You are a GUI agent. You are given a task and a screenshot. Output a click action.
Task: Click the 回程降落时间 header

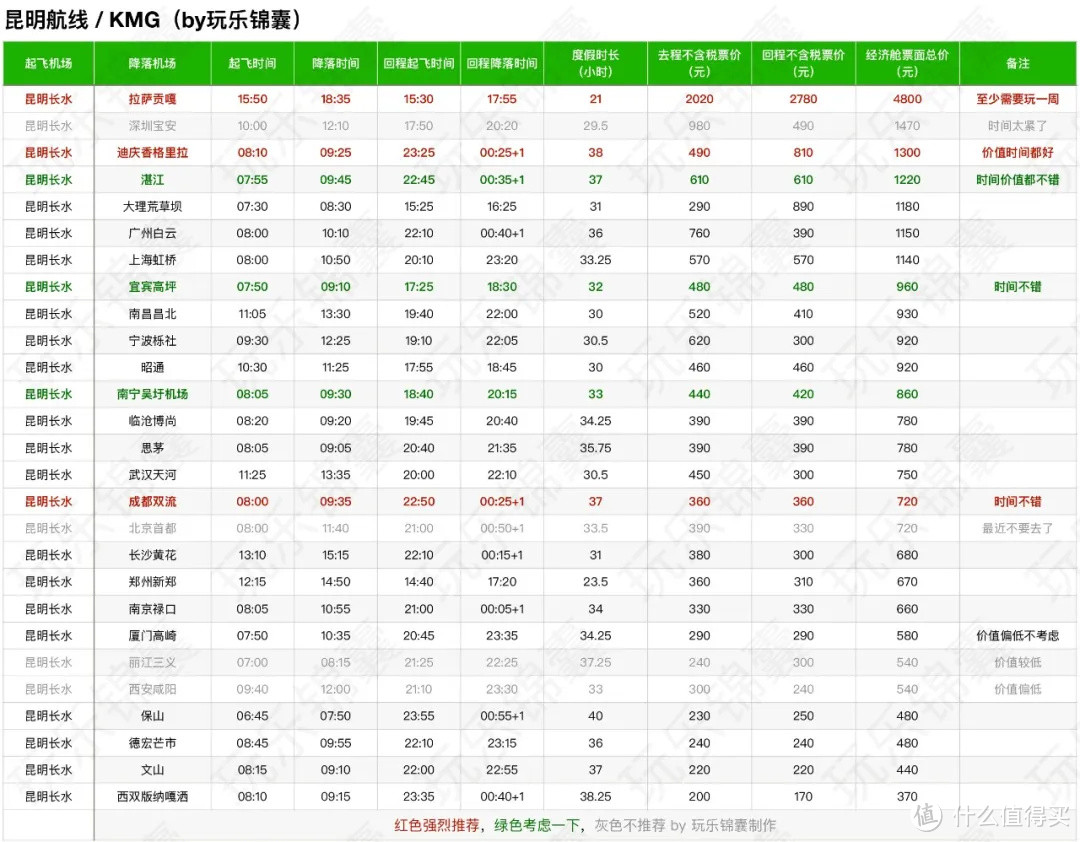(502, 63)
